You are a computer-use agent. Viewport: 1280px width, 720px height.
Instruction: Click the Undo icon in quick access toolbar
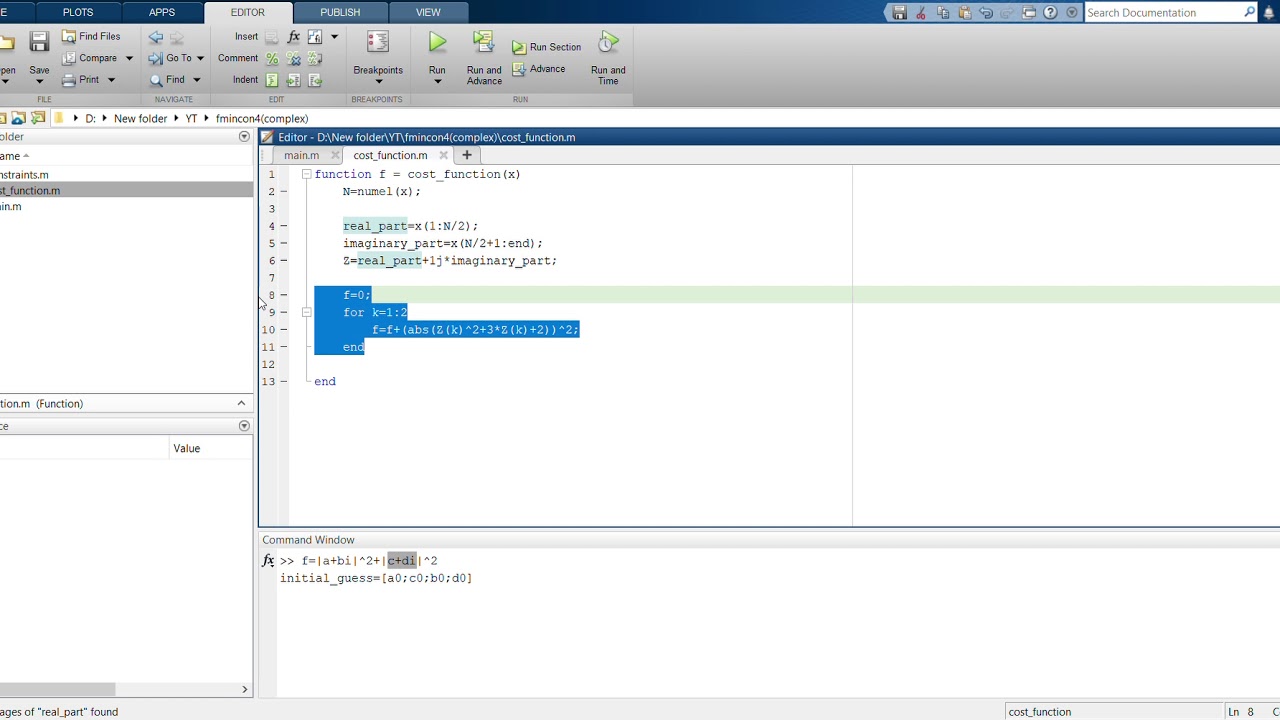click(x=987, y=13)
